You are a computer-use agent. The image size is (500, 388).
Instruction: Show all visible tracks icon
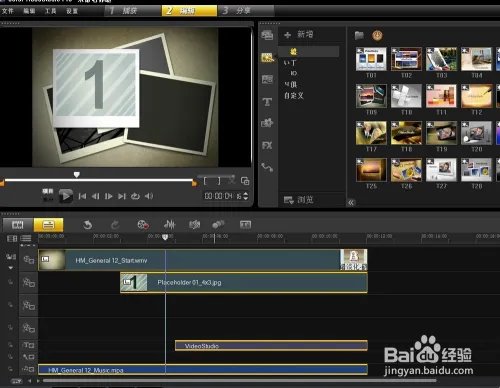12,238
